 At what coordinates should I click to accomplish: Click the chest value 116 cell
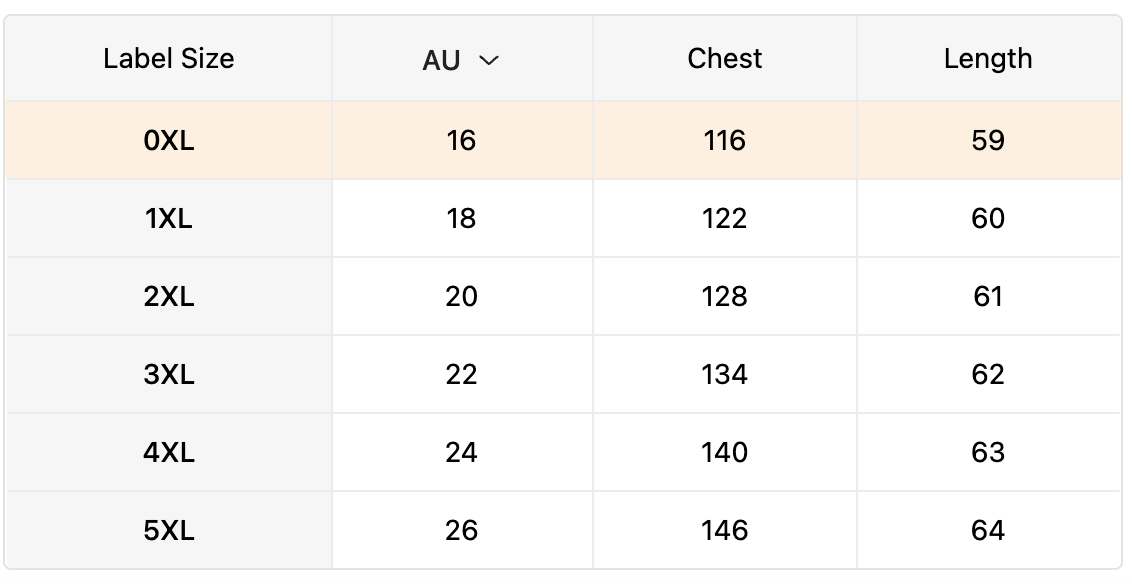[x=725, y=141]
